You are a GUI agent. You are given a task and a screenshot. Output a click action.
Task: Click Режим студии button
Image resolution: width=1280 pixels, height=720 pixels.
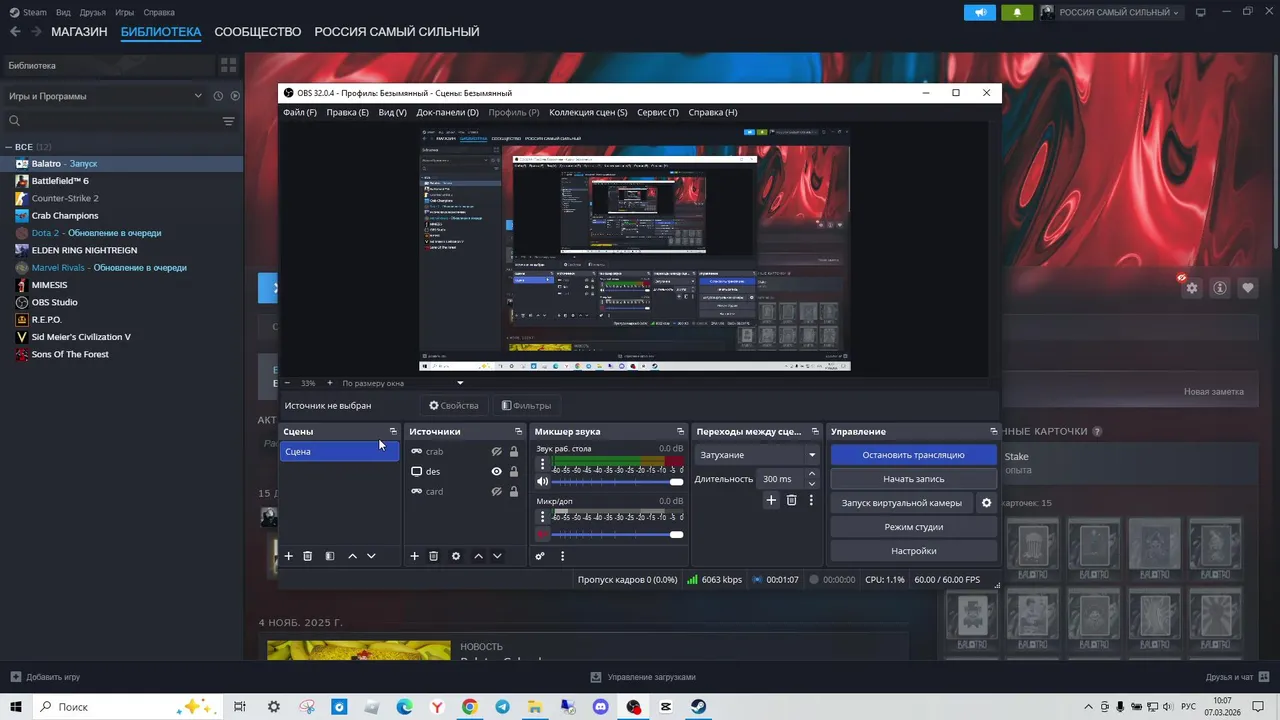click(x=913, y=527)
